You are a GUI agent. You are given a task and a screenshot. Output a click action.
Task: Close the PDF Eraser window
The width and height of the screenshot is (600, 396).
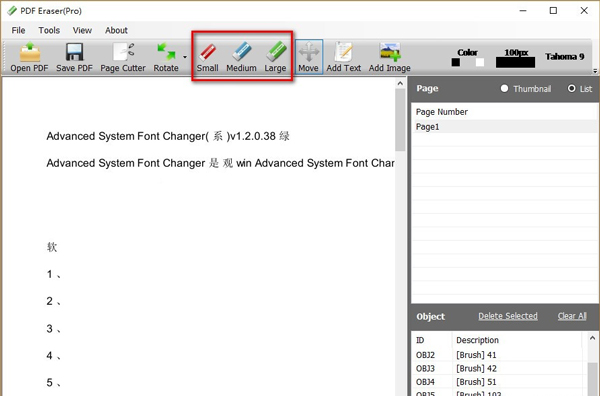584,11
